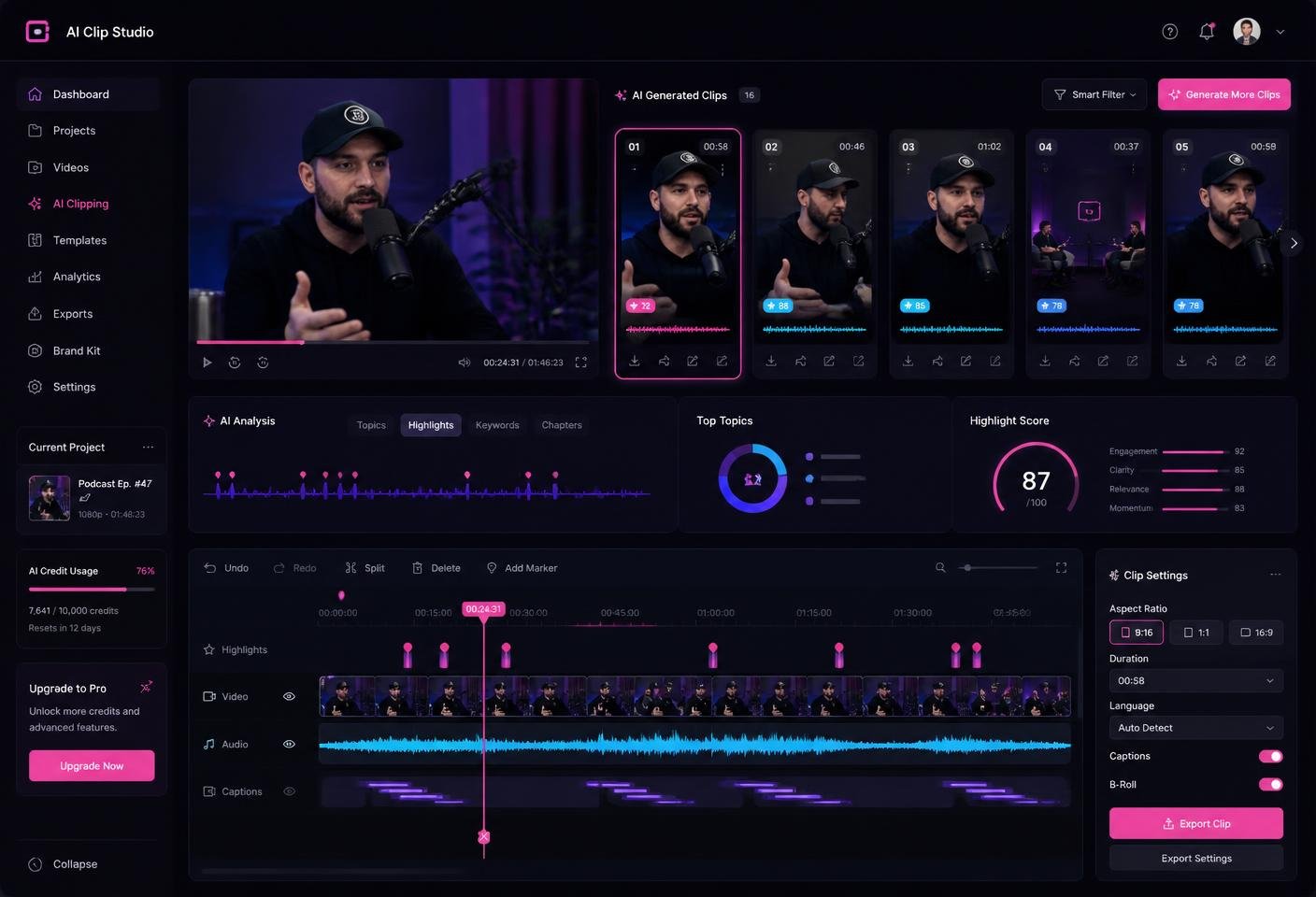Collapse the sidebar

coord(64,864)
